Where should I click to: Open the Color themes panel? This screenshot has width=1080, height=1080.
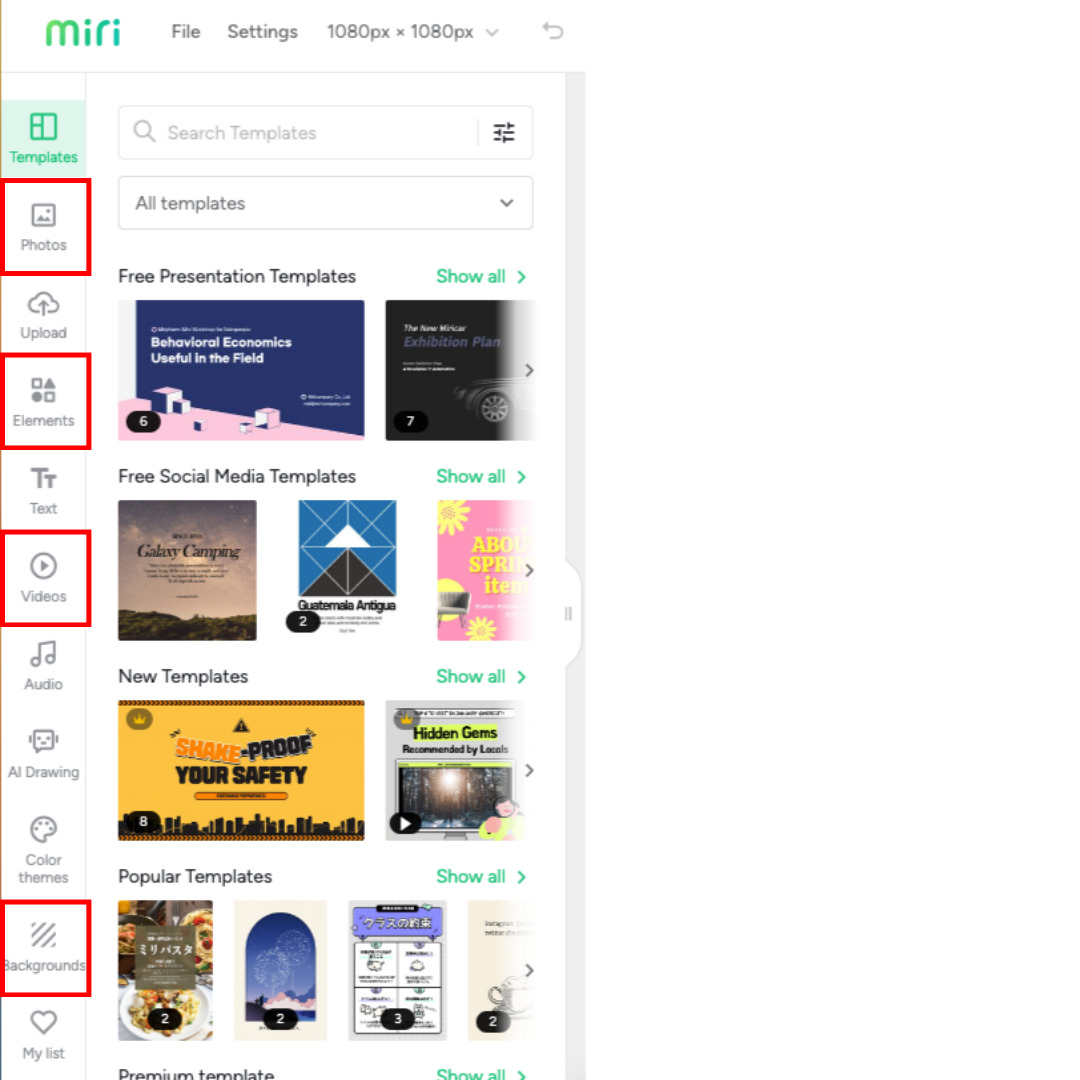coord(43,845)
